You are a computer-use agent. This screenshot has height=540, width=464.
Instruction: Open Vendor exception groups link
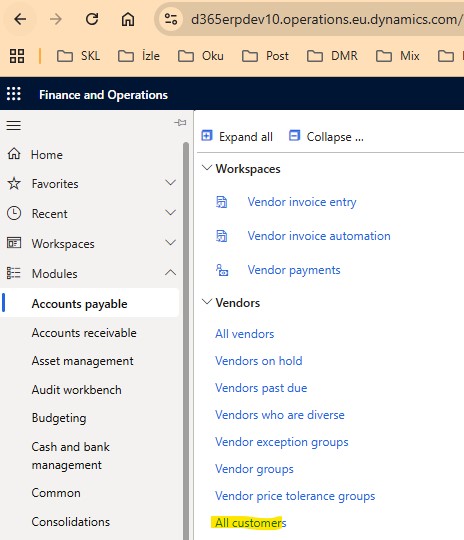(x=282, y=442)
